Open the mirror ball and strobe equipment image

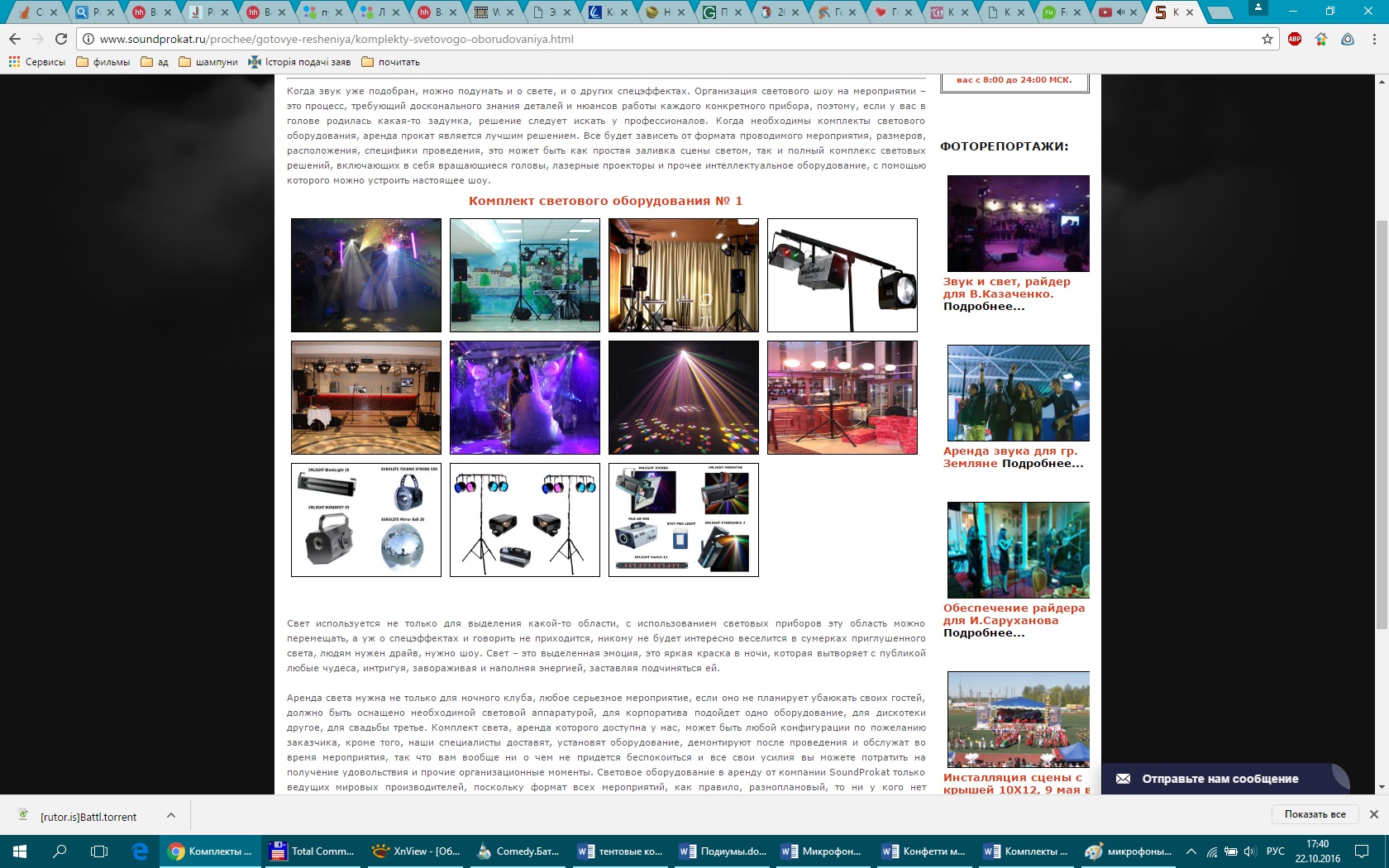(x=366, y=520)
